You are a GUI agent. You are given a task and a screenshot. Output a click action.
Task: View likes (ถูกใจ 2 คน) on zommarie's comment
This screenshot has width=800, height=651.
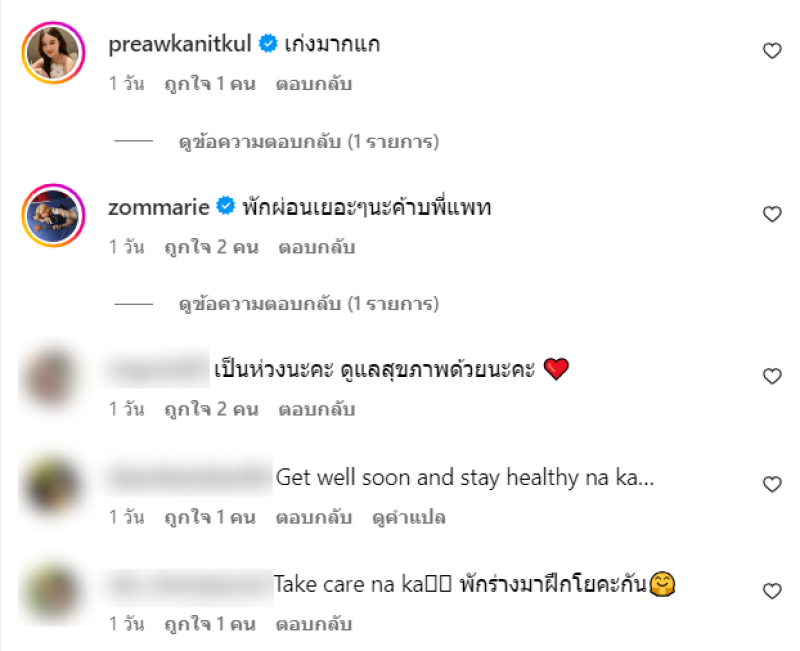tap(211, 247)
